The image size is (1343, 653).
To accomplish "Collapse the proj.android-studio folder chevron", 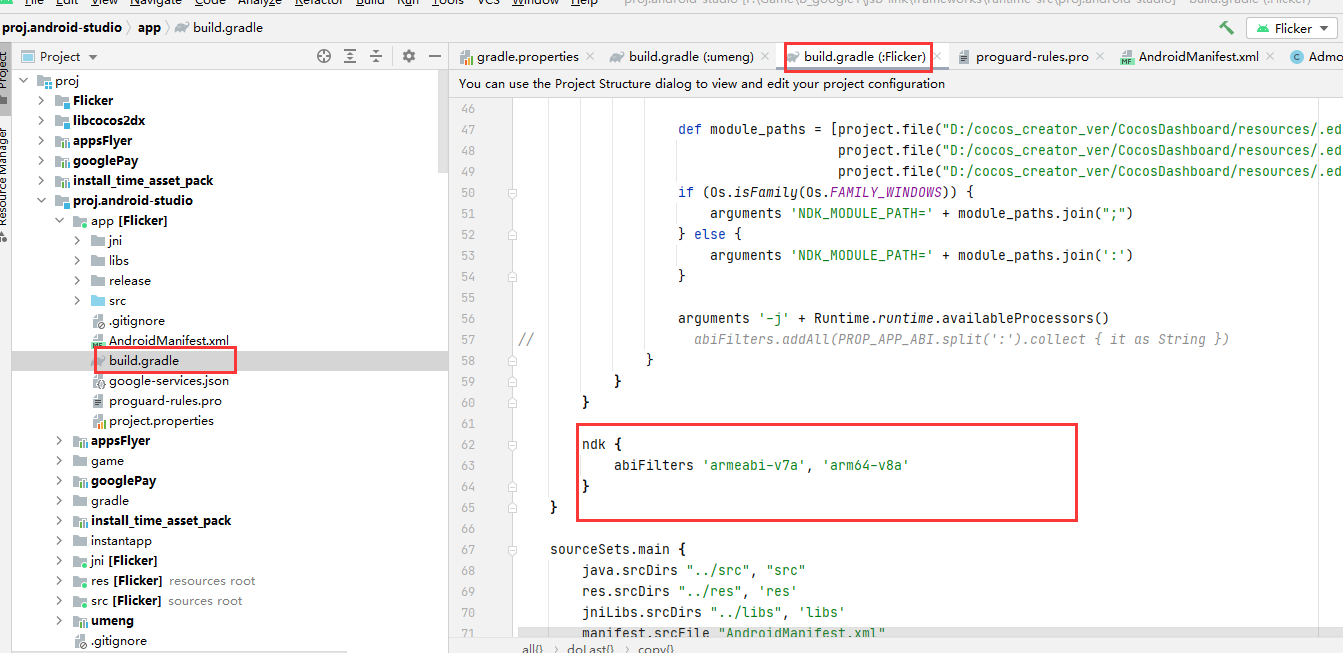I will pos(42,201).
